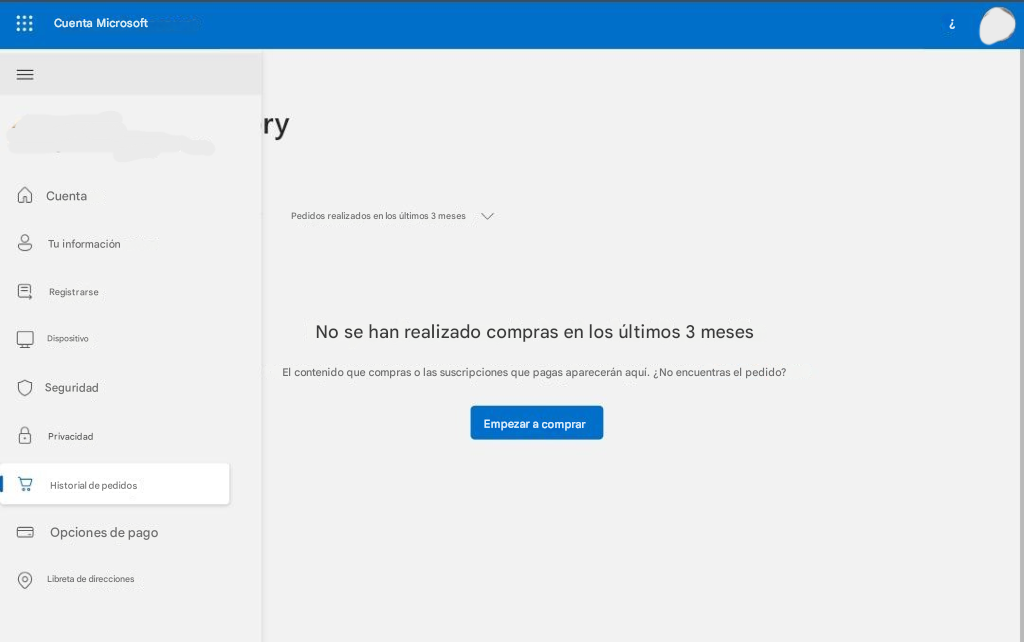Expand the 'Pedidos realizados en los últimos 3 meses' filter
The image size is (1024, 642).
tap(487, 216)
